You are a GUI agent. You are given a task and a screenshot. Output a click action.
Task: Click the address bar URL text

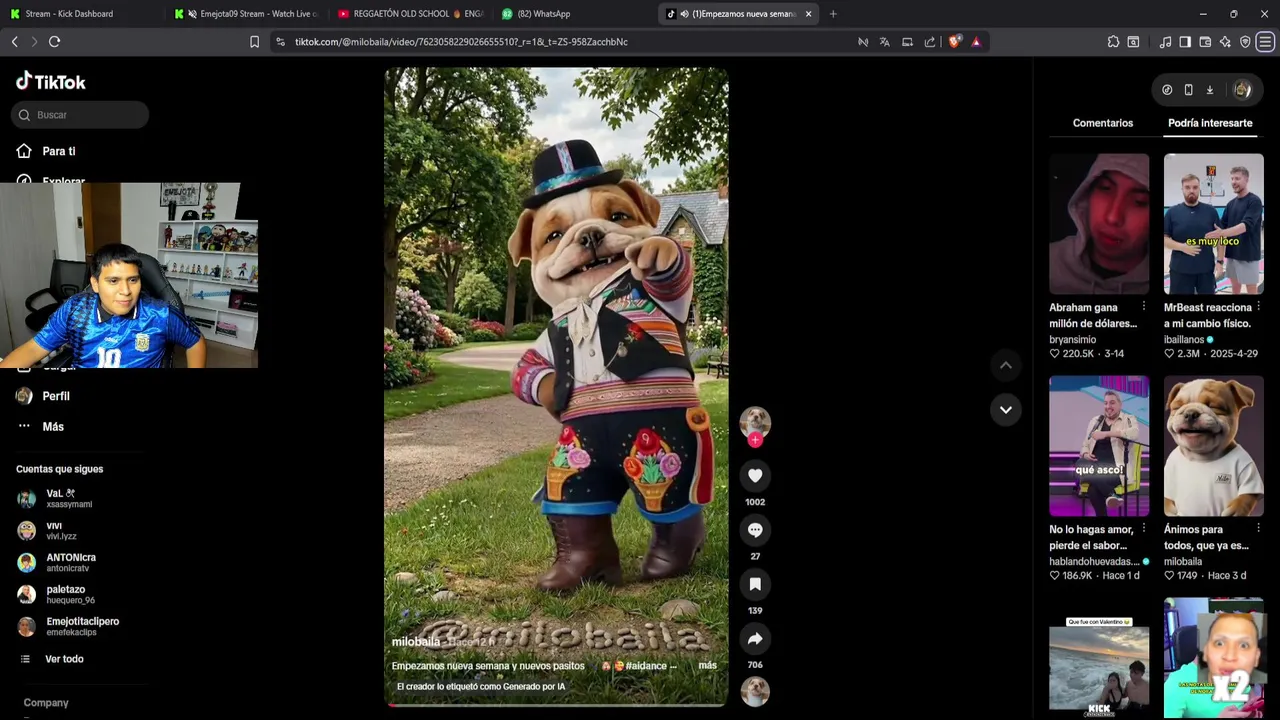(x=461, y=42)
